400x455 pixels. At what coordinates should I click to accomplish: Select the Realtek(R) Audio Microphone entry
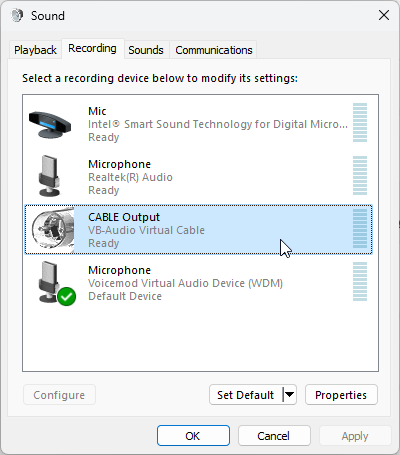pos(198,177)
